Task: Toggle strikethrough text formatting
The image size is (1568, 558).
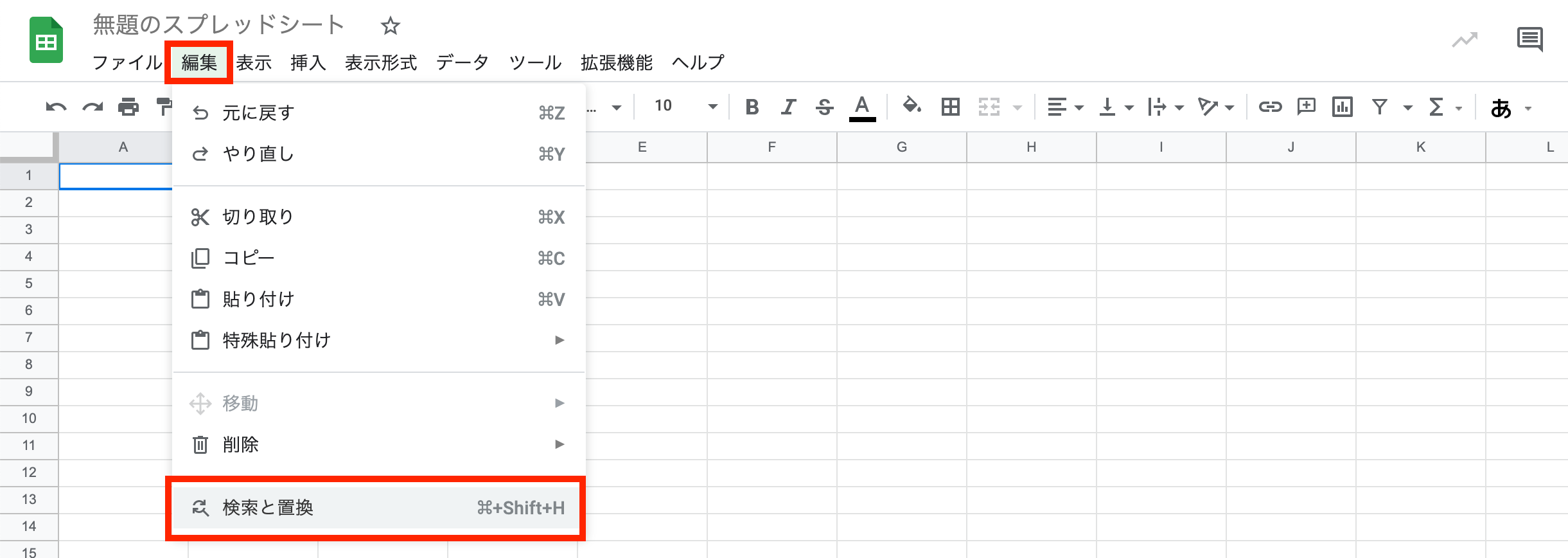Action: (x=824, y=107)
